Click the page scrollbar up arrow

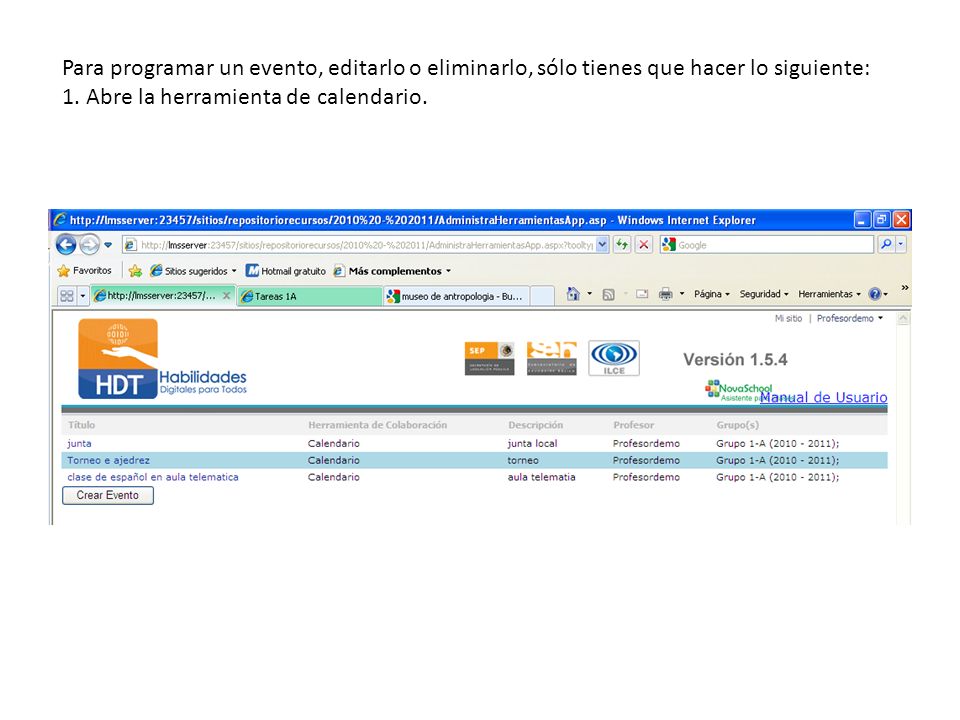(x=903, y=319)
